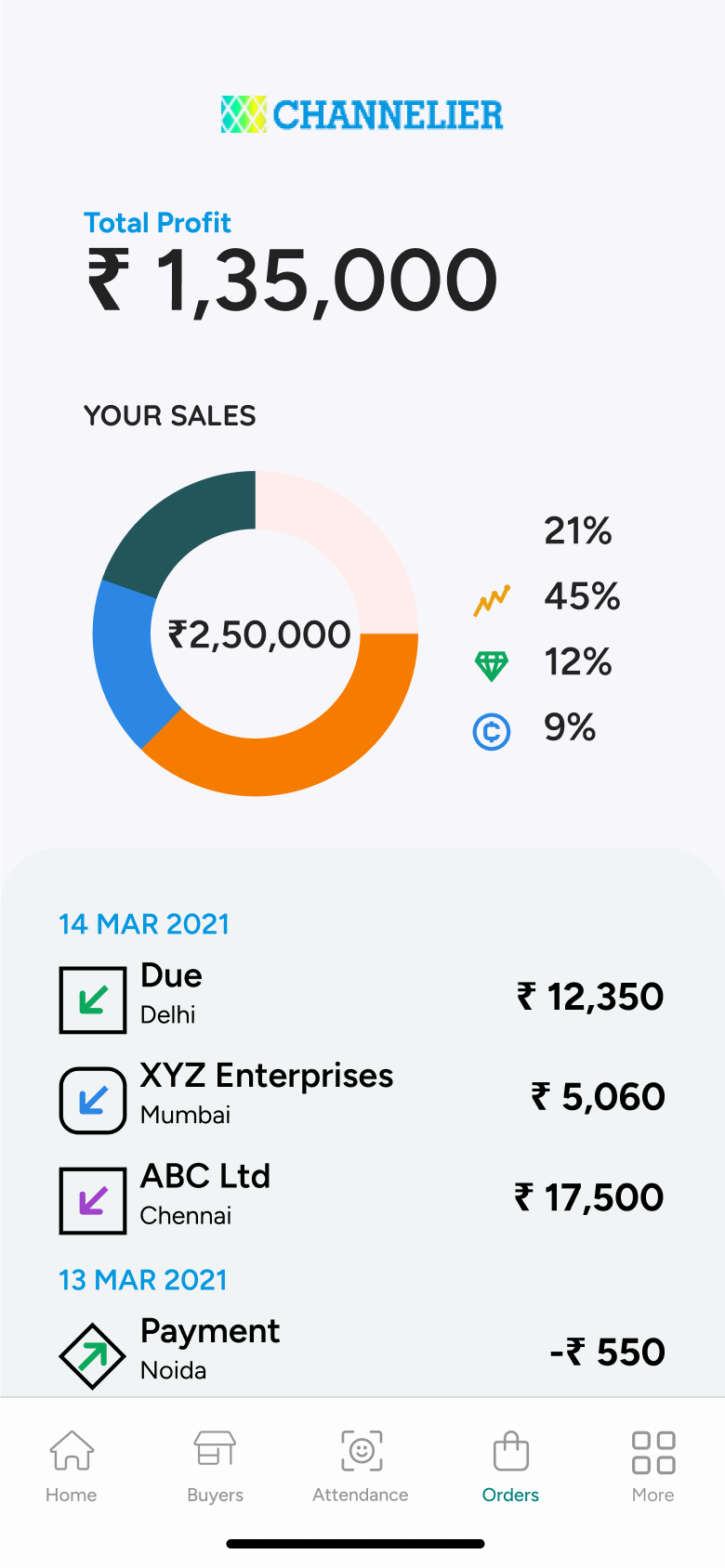Select the orange trend line legend icon
The height and width of the screenshot is (1568, 725).
[492, 600]
